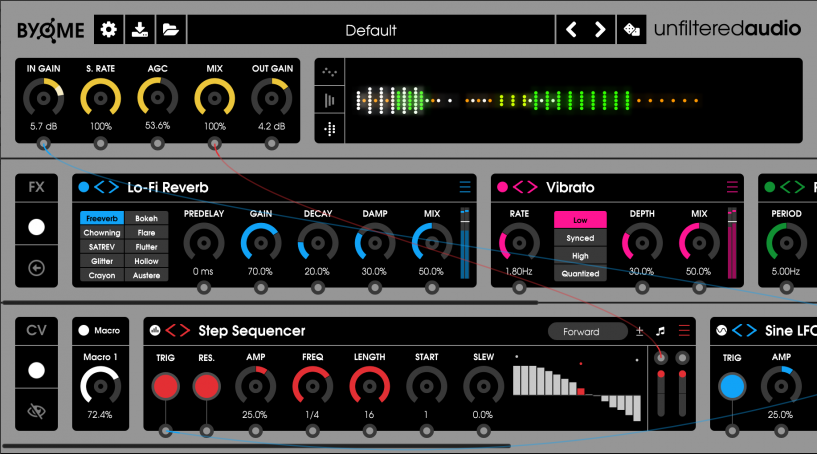Switch Lo-Fi Reverb module type with arrows
The image size is (817, 454).
(107, 187)
